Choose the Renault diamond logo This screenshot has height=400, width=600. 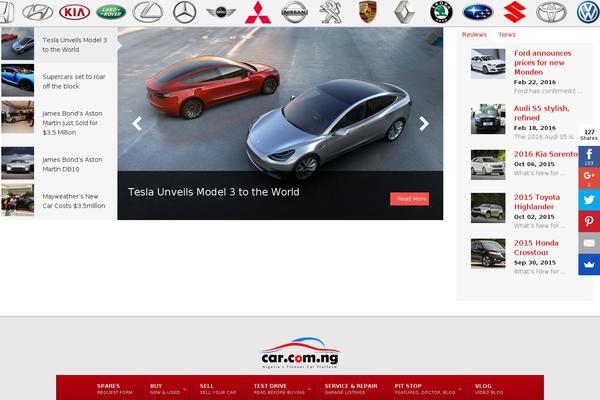[x=404, y=12]
